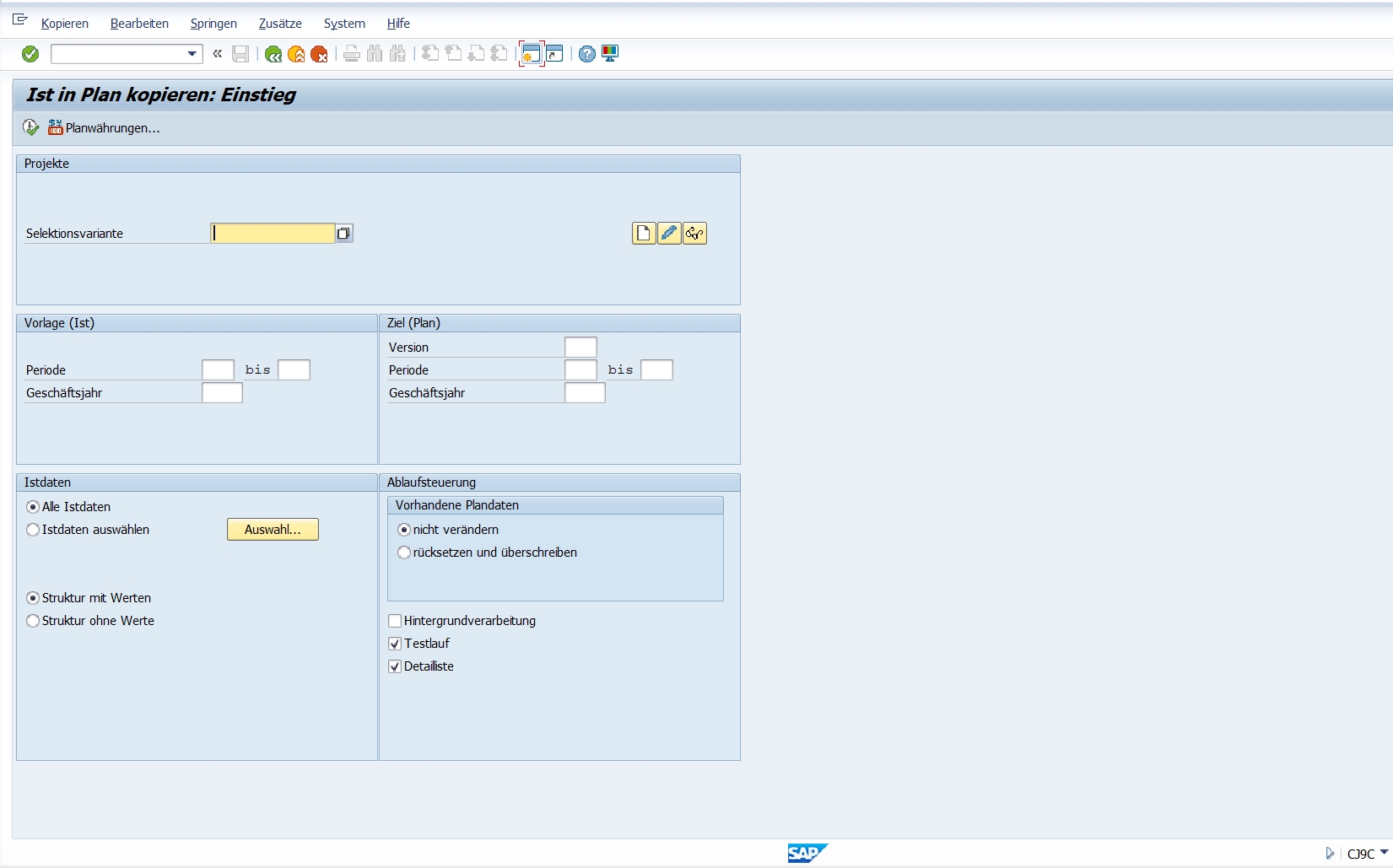Open the Kopieren menu
Screen dimensions: 1393x868
pos(65,24)
